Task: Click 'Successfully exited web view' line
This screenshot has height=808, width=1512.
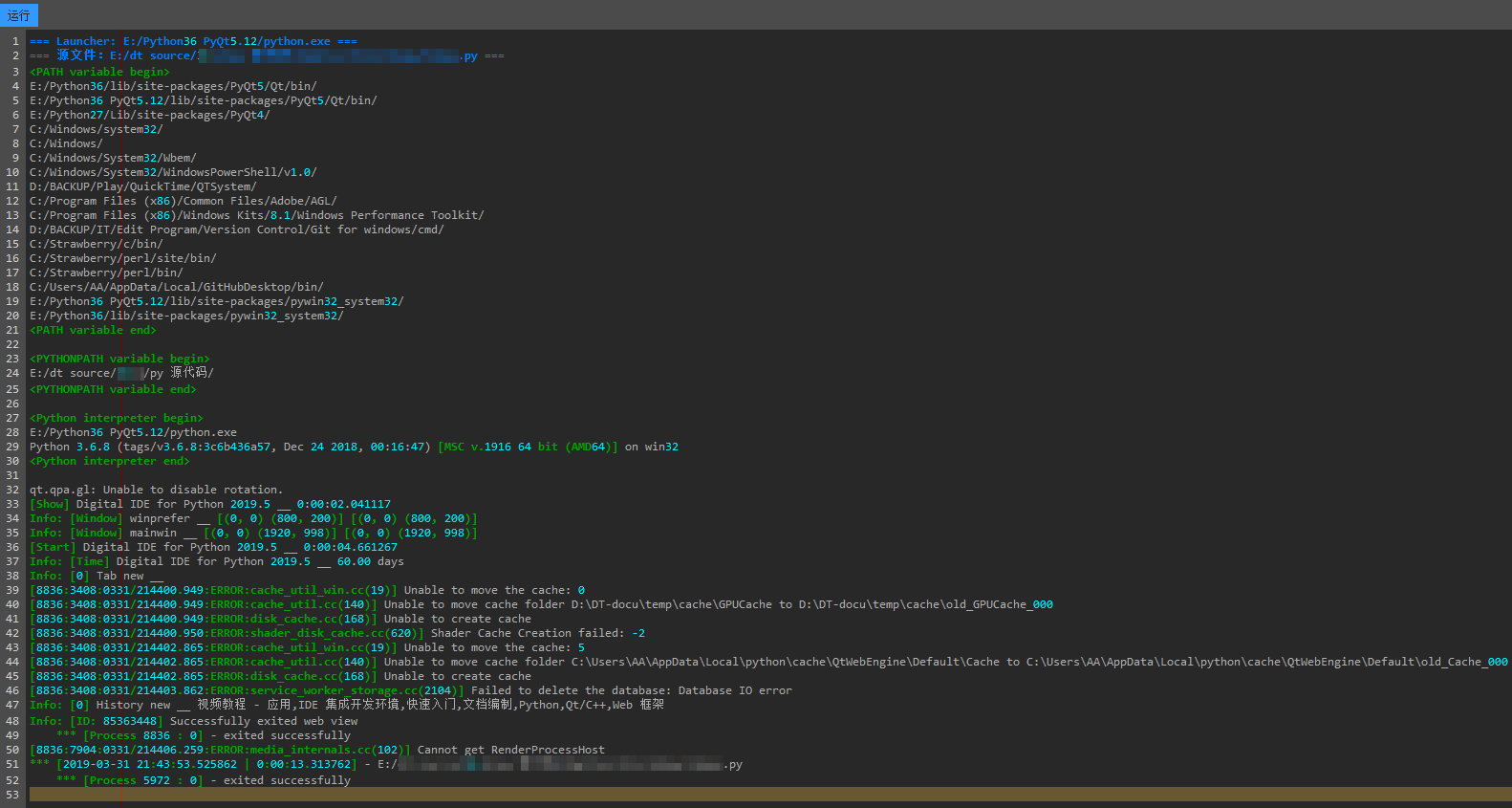Action: tap(194, 721)
